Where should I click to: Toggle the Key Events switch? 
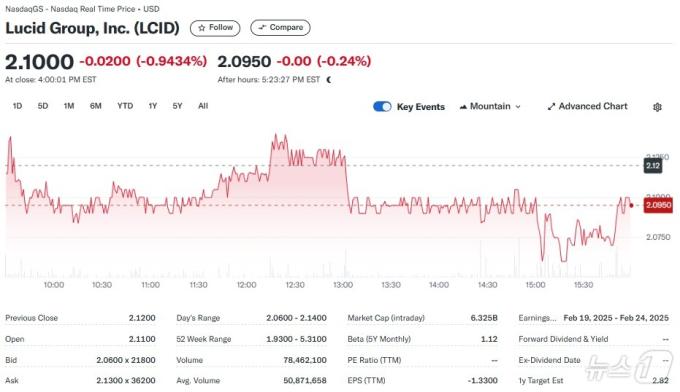pyautogui.click(x=382, y=107)
